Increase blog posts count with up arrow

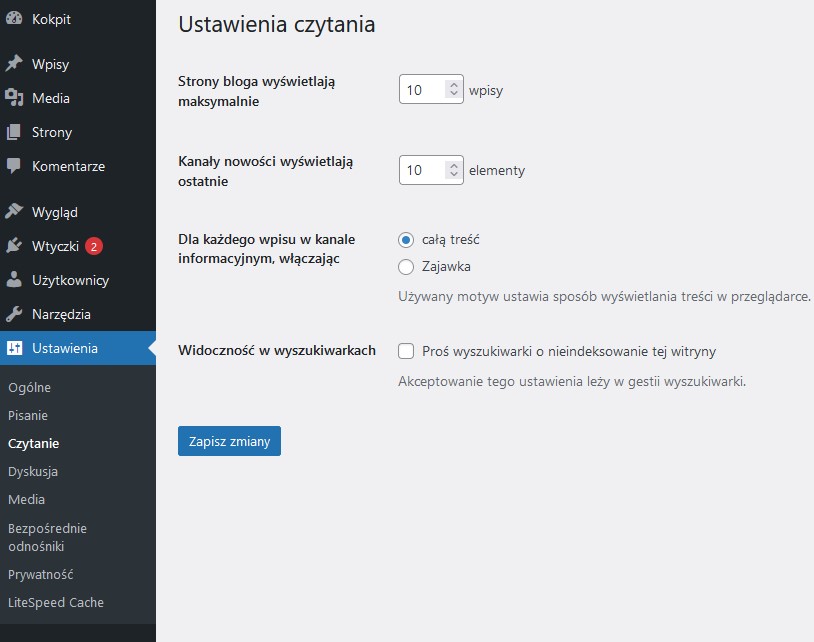click(x=454, y=85)
